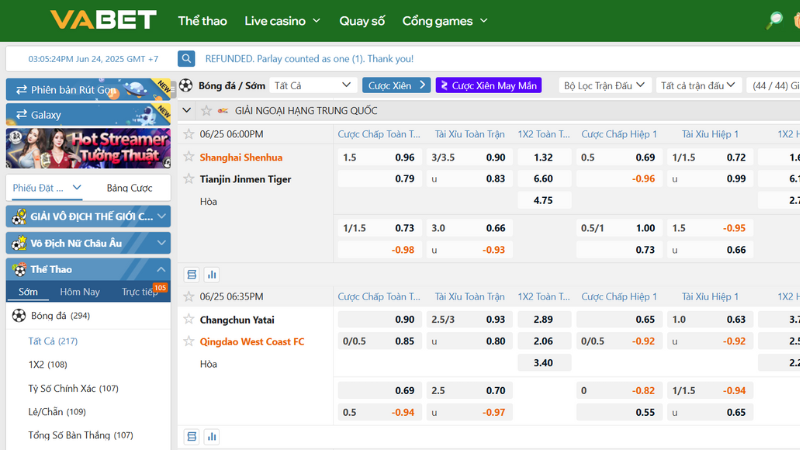Open Tất cả trận đấu dropdown

[x=698, y=85]
